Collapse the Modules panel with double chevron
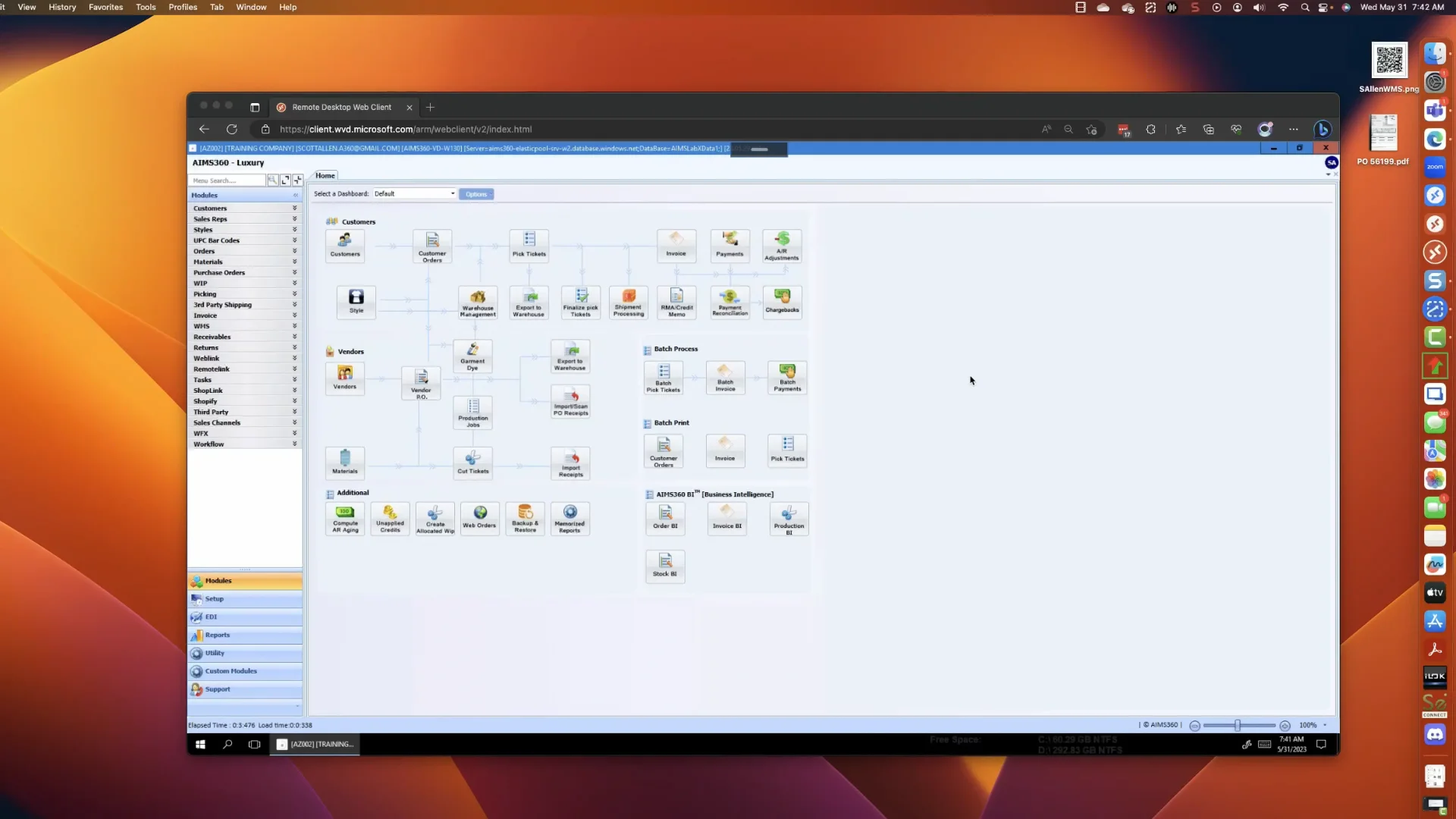The image size is (1456, 819). click(x=296, y=195)
